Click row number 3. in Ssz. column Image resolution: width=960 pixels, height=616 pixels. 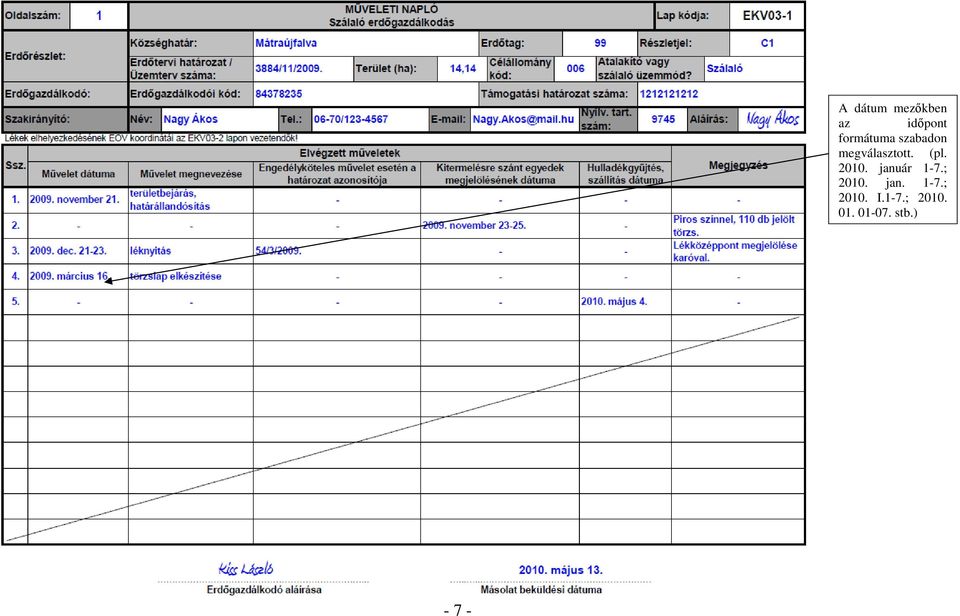[x=15, y=251]
